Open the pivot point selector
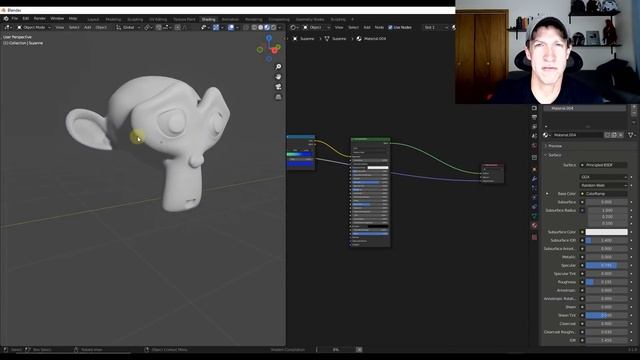 pyautogui.click(x=148, y=27)
